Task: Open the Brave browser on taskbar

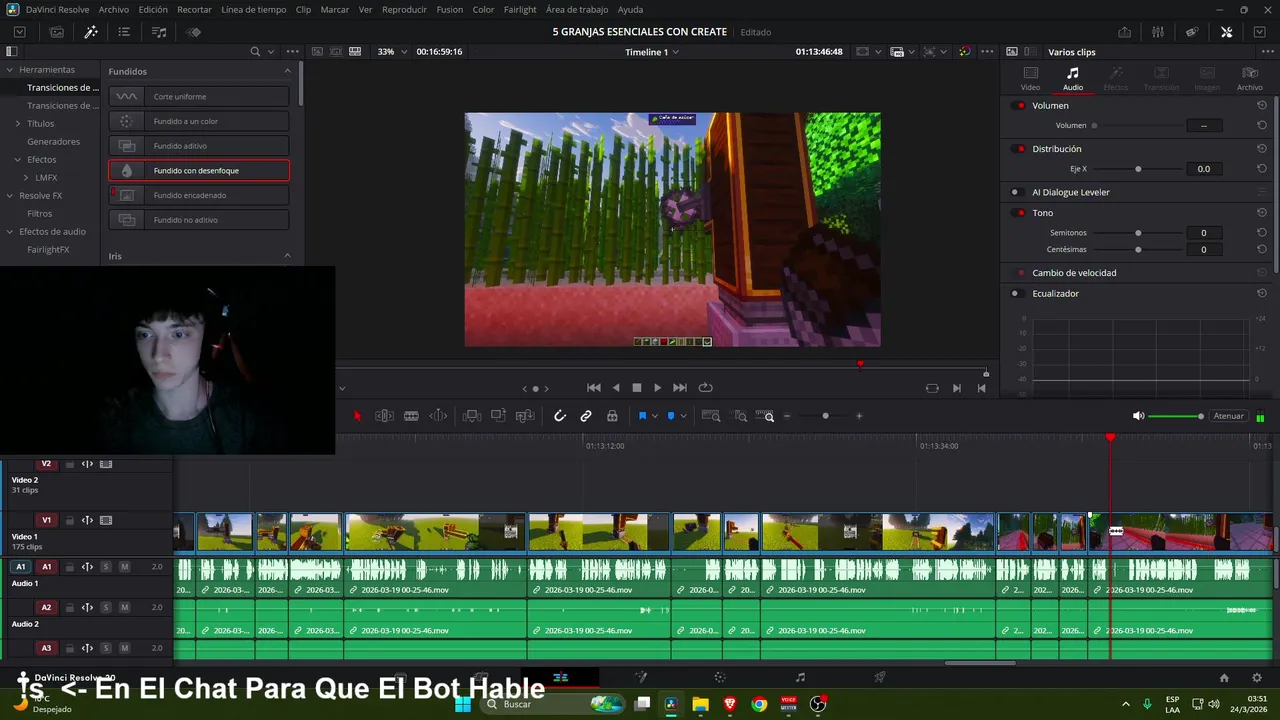Action: tap(730, 704)
